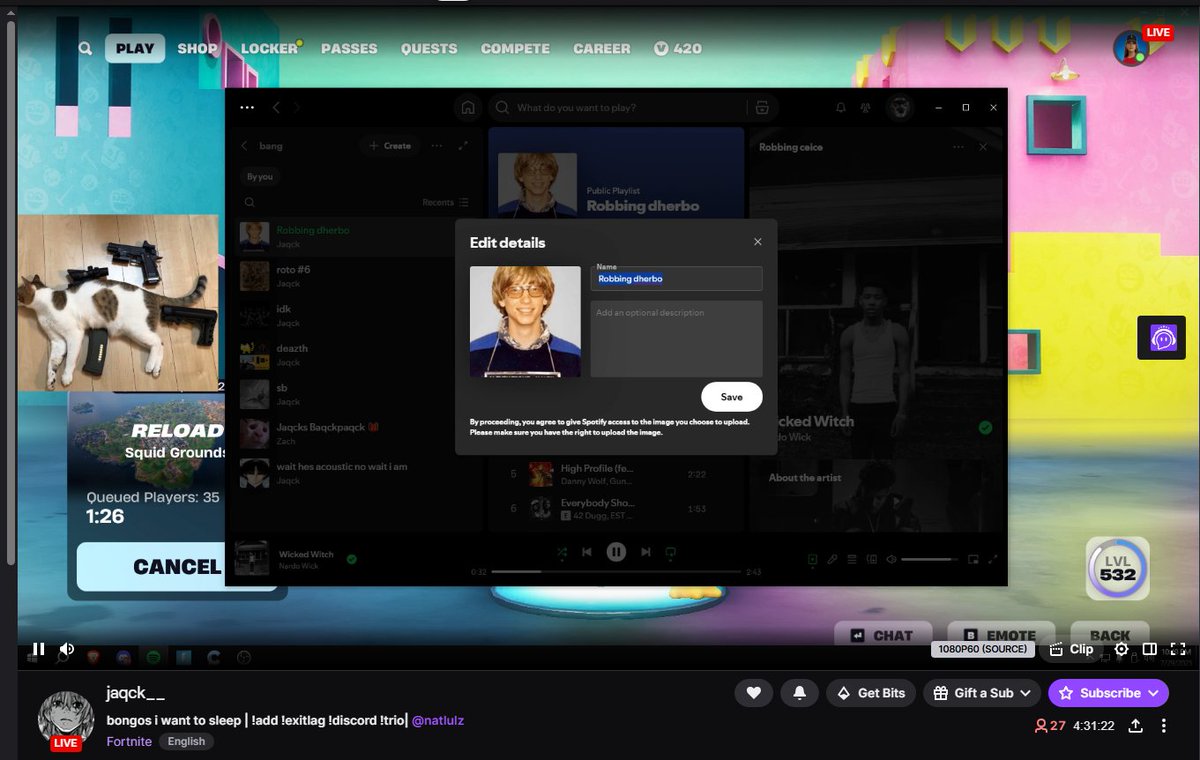This screenshot has width=1200, height=760.
Task: Go back using Spotify's back arrow
Action: coord(277,107)
